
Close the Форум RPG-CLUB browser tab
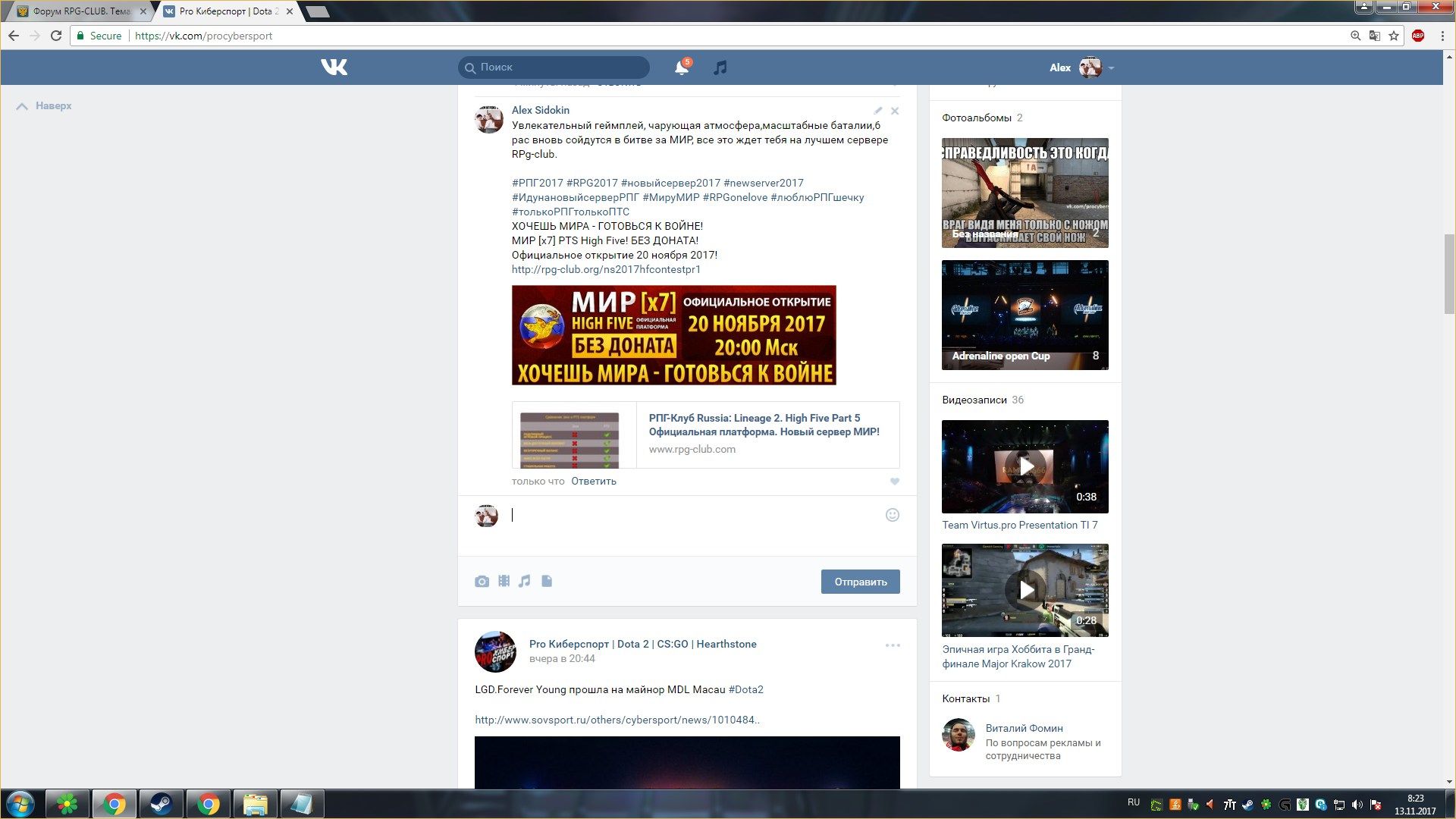point(143,11)
